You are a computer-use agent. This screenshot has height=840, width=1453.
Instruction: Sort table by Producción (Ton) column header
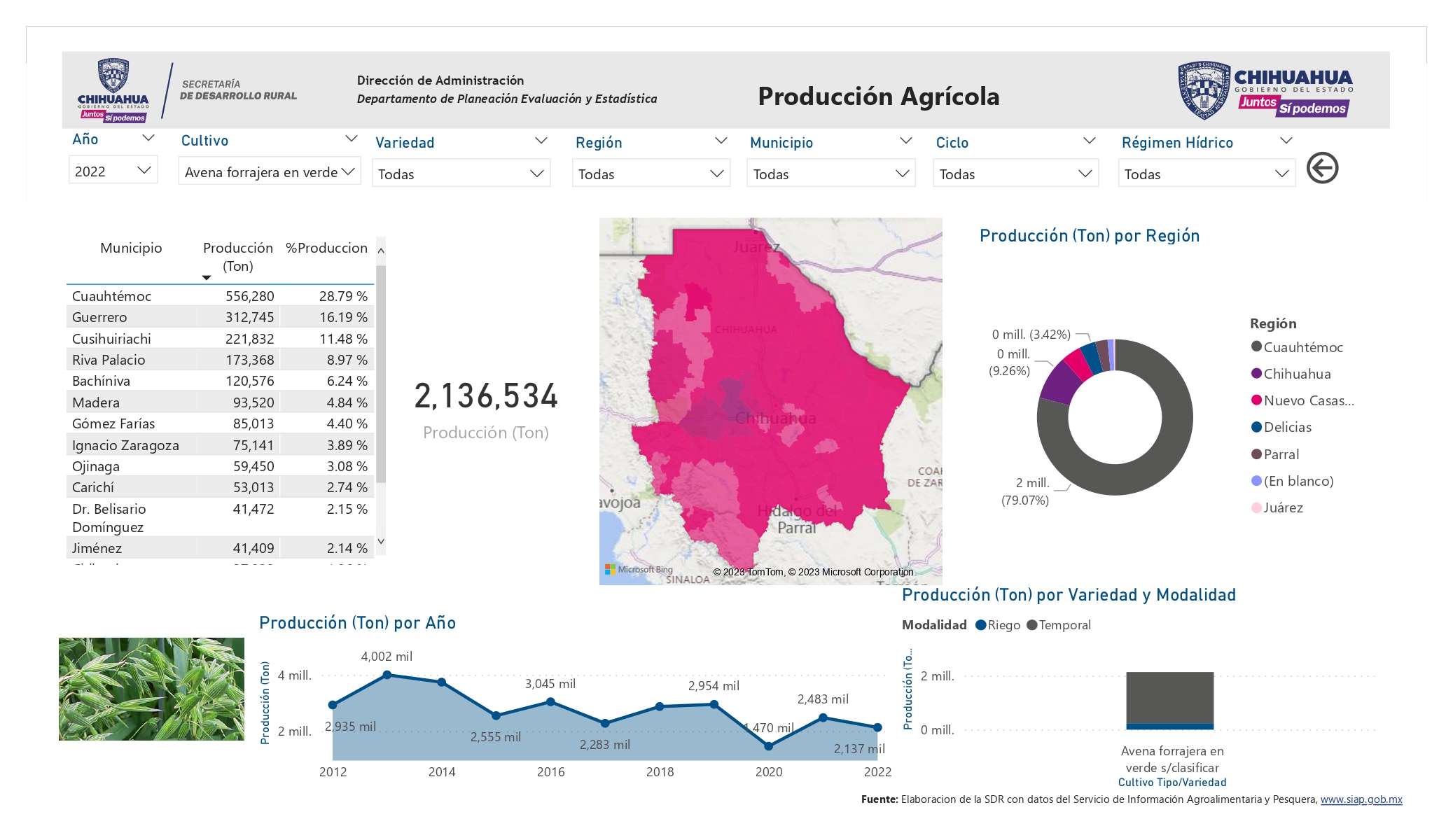point(238,257)
